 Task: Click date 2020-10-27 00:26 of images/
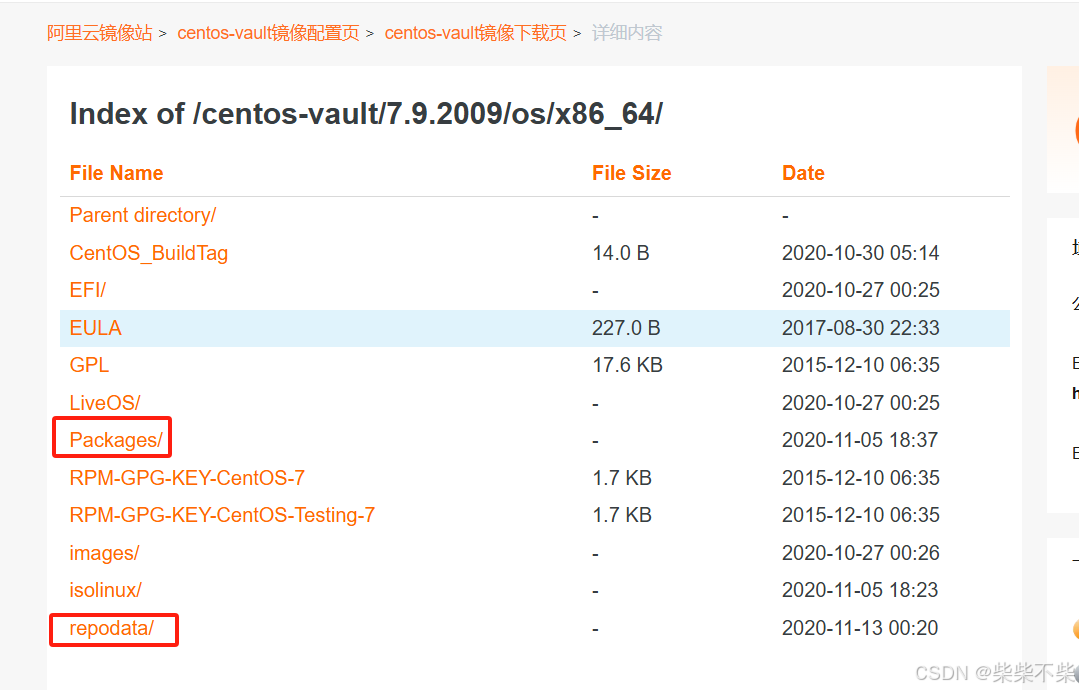[860, 553]
